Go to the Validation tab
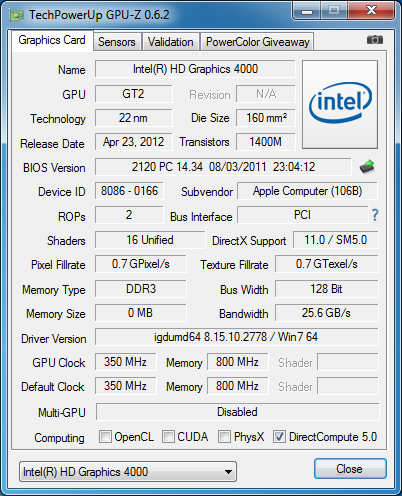The width and height of the screenshot is (402, 496). [171, 42]
